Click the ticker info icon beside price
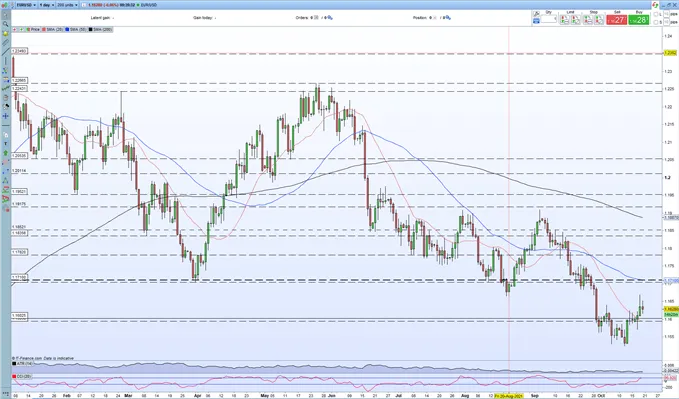Viewport: 679px width, 399px height. coord(84,5)
